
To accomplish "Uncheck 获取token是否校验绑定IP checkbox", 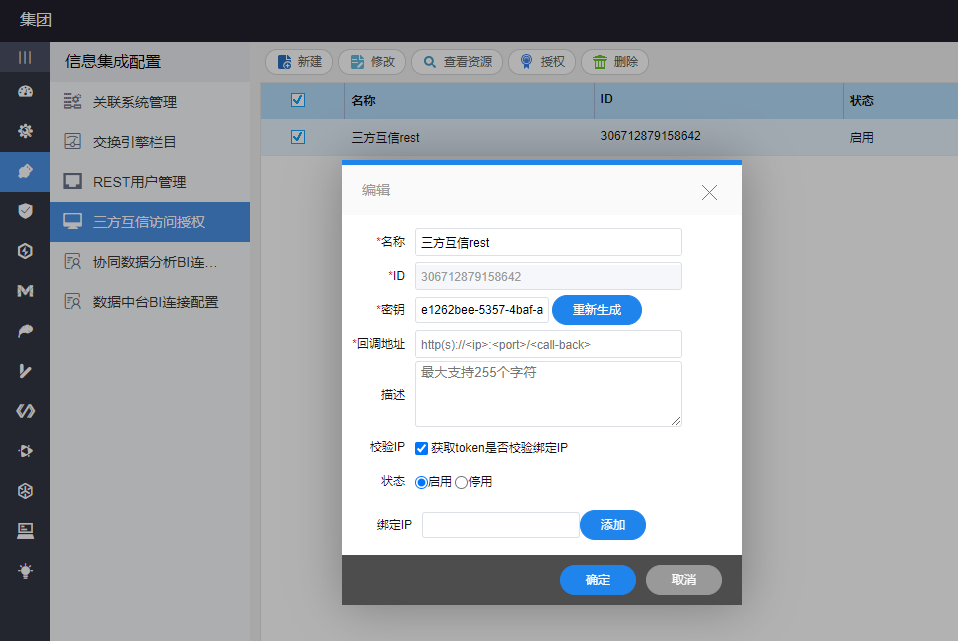I will click(x=422, y=448).
